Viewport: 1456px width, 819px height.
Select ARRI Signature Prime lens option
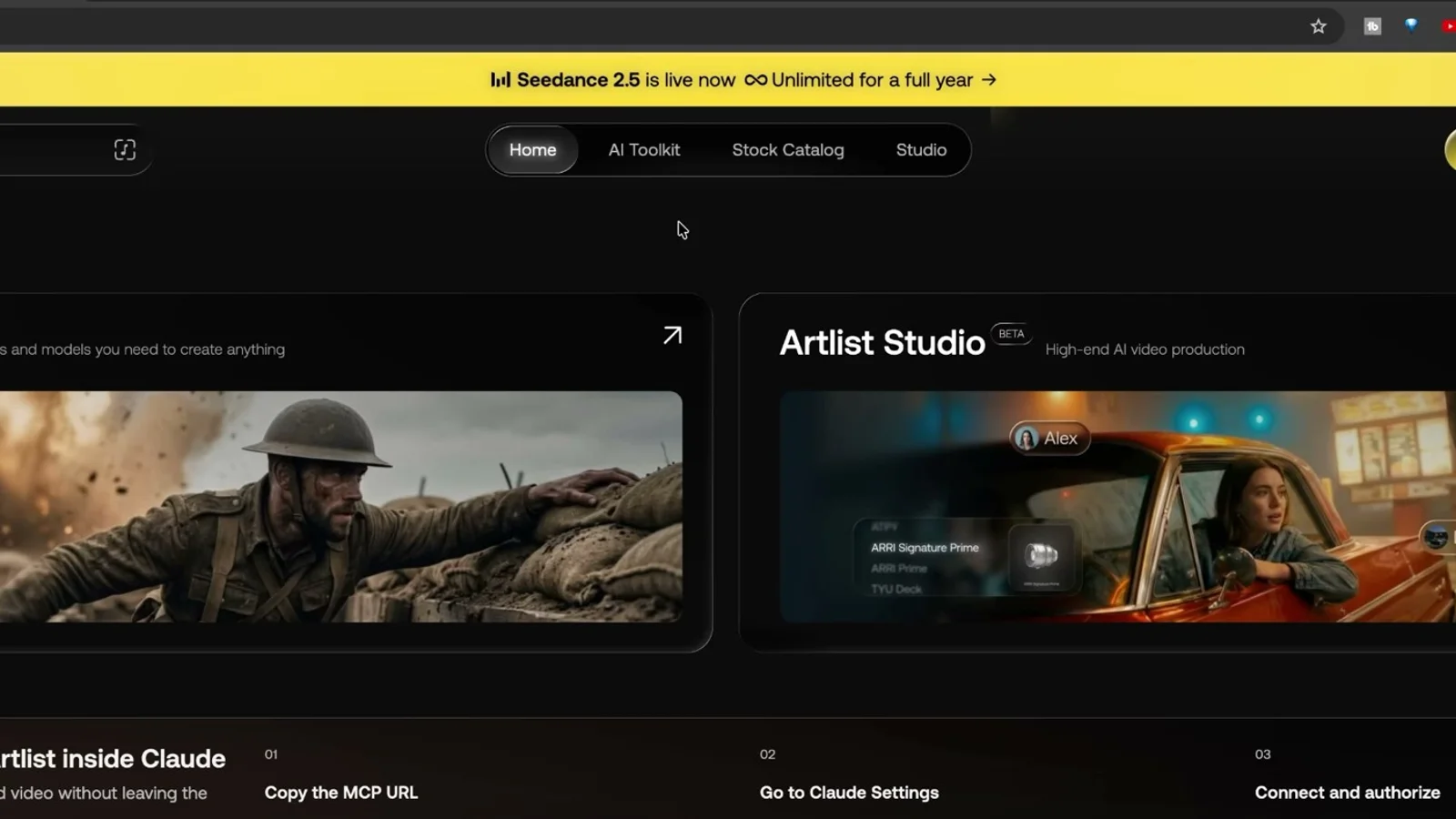tap(925, 548)
